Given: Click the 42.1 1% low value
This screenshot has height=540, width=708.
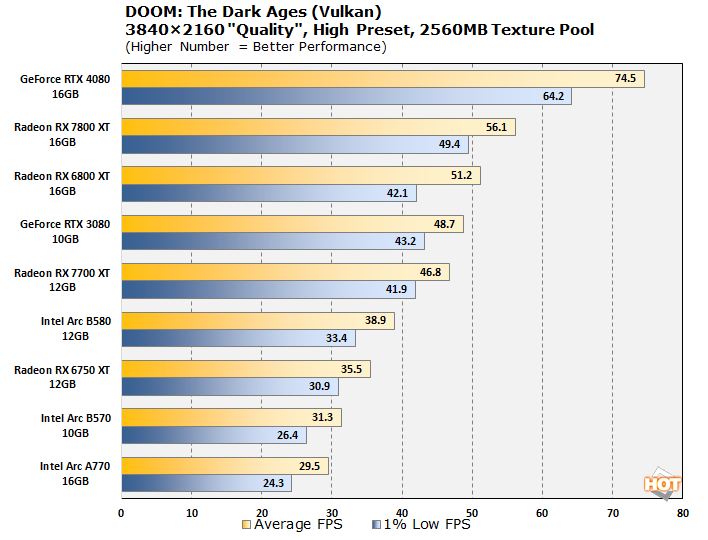Looking at the screenshot, I should (x=397, y=193).
